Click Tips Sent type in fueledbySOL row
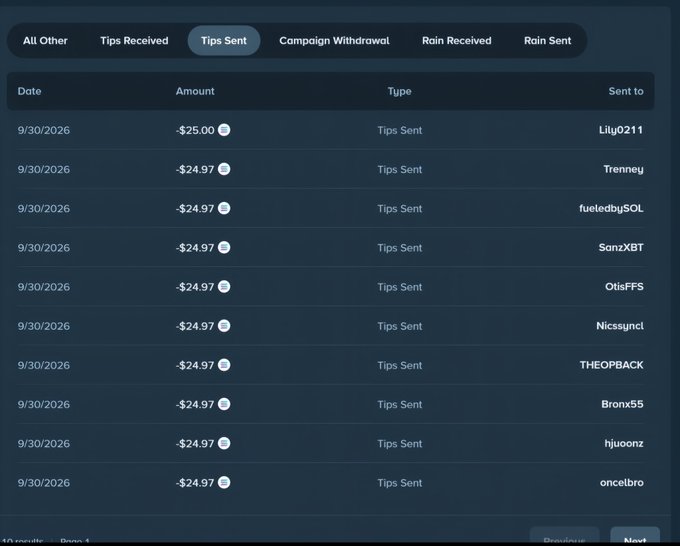This screenshot has height=546, width=680. point(399,209)
